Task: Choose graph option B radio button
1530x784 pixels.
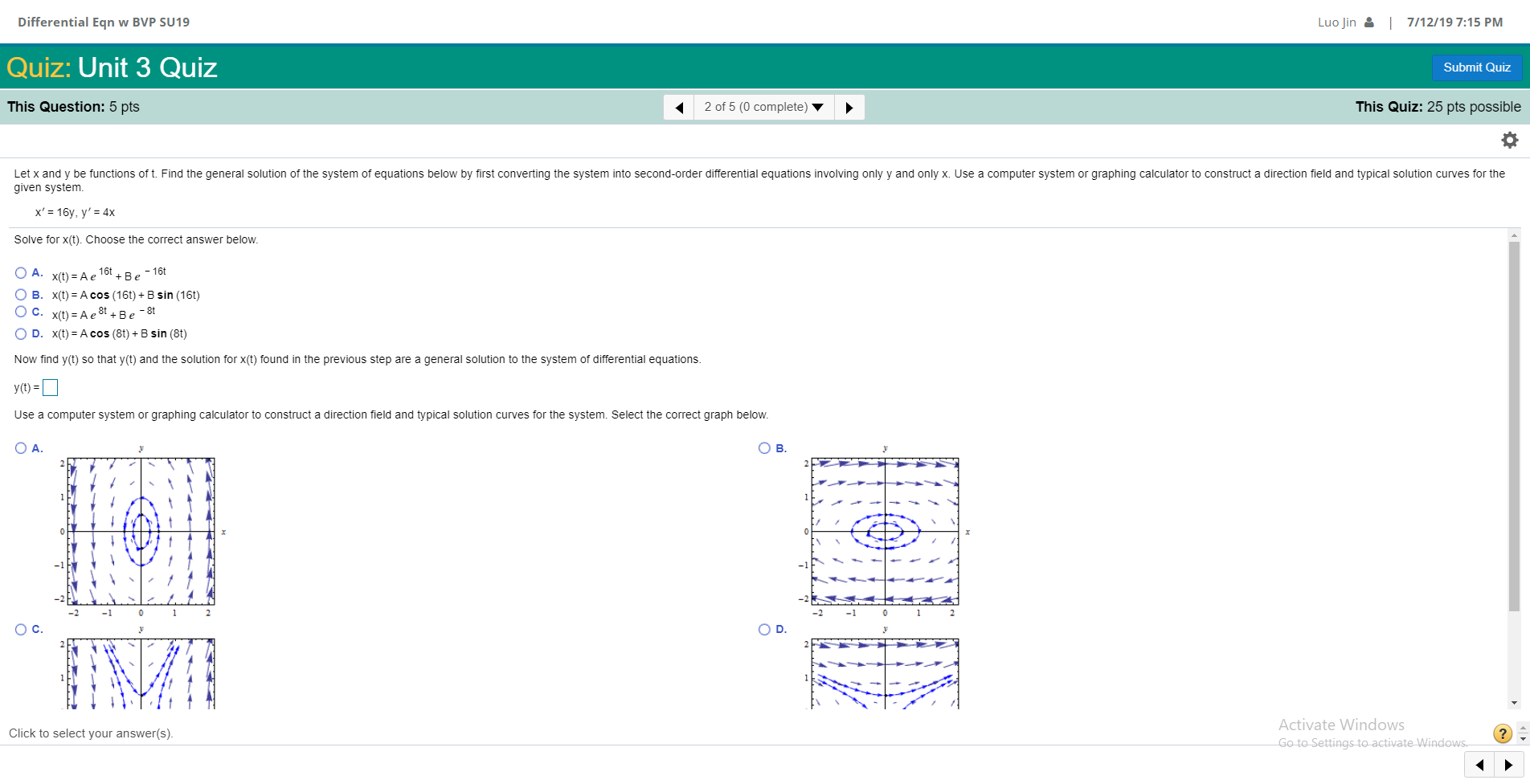Action: 765,448
